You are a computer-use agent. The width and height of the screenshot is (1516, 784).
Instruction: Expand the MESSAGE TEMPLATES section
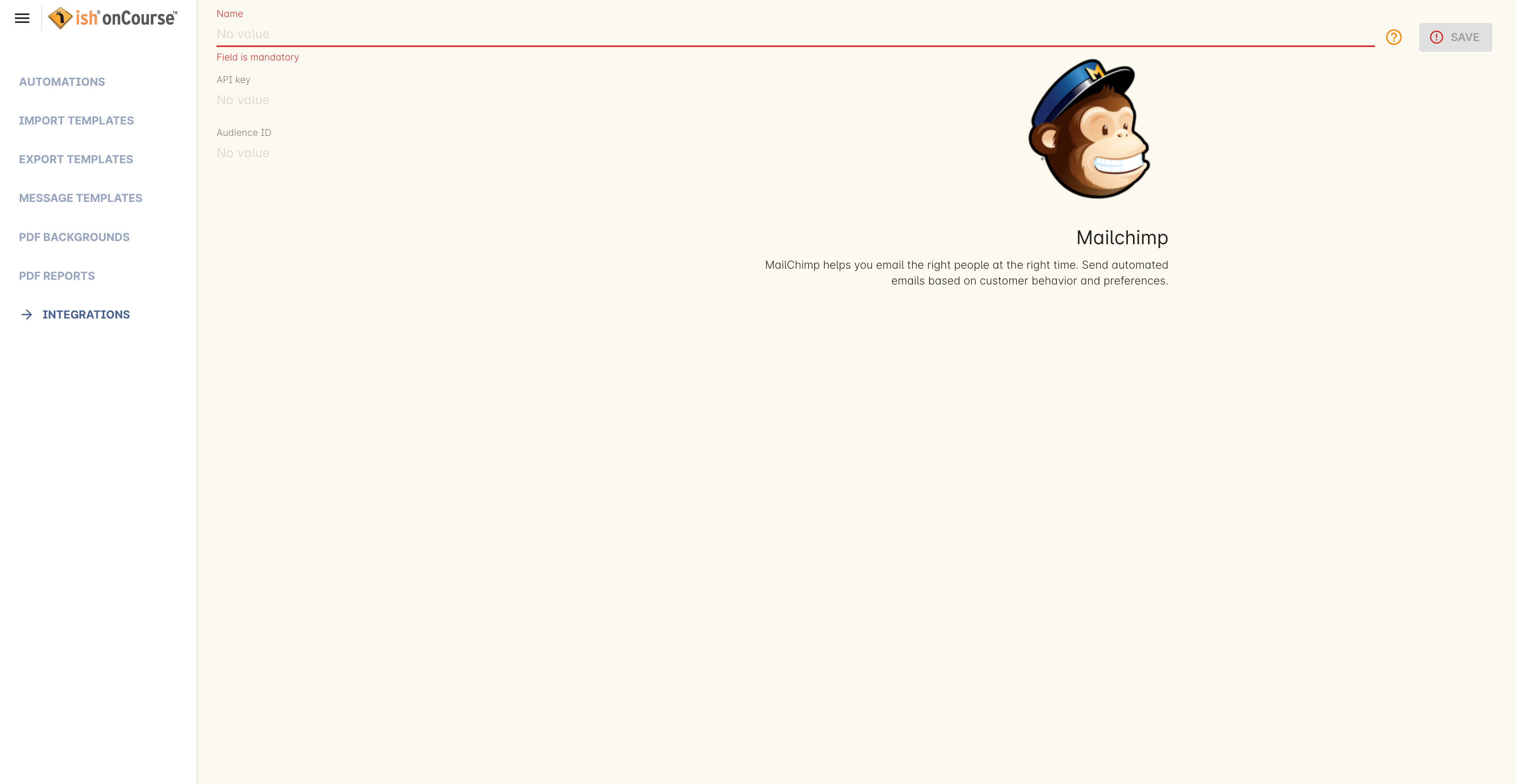tap(80, 197)
